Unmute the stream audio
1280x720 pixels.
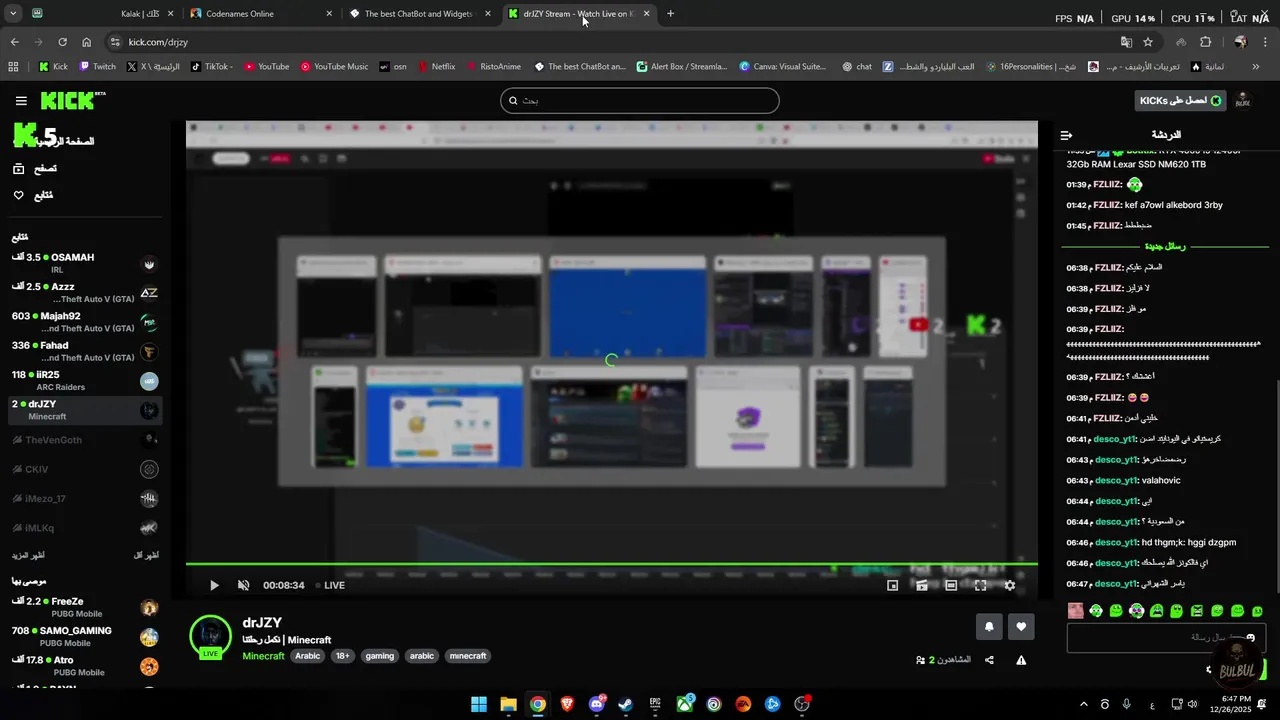[x=243, y=585]
